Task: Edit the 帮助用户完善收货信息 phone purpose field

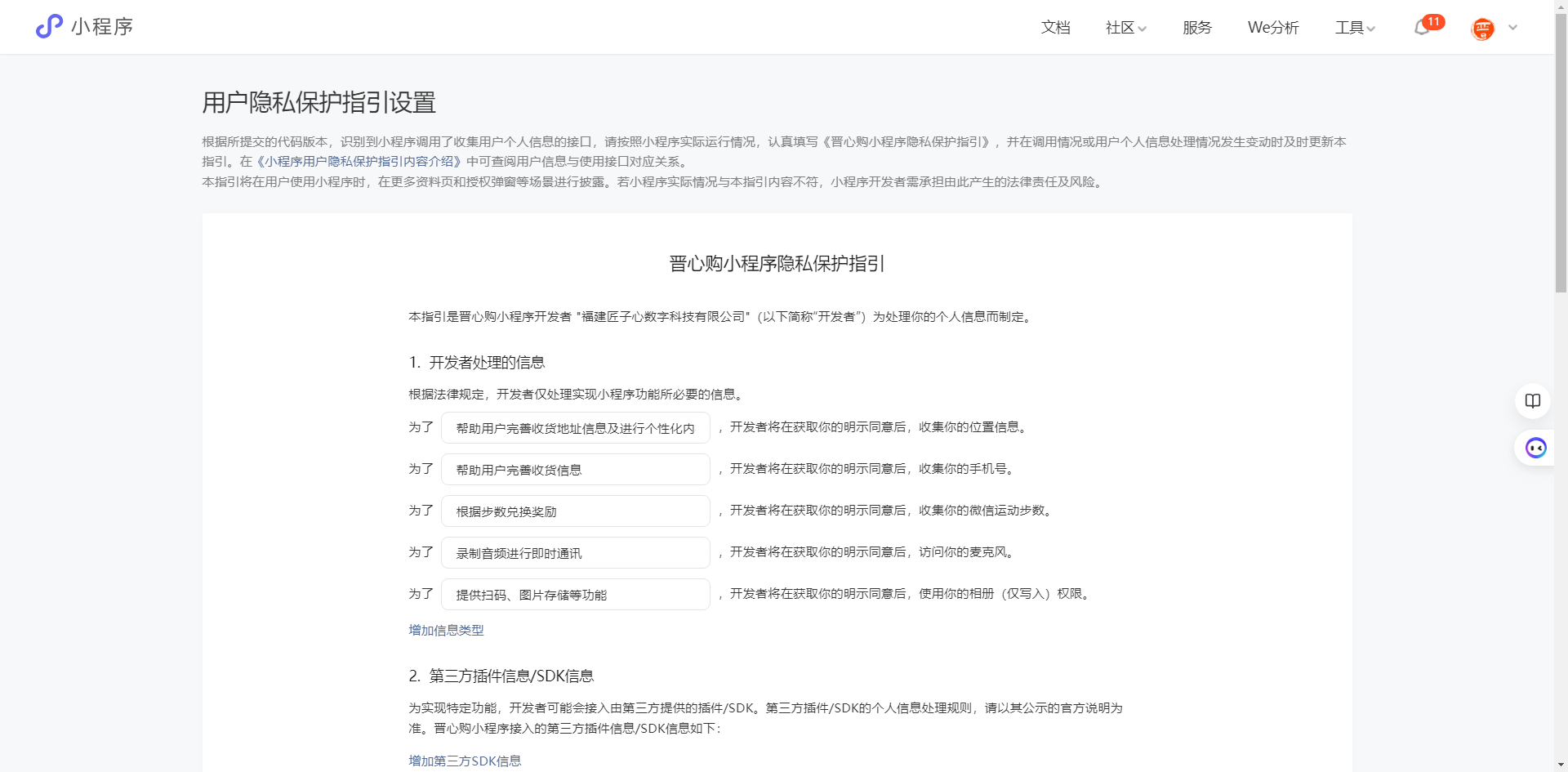Action: pyautogui.click(x=575, y=470)
